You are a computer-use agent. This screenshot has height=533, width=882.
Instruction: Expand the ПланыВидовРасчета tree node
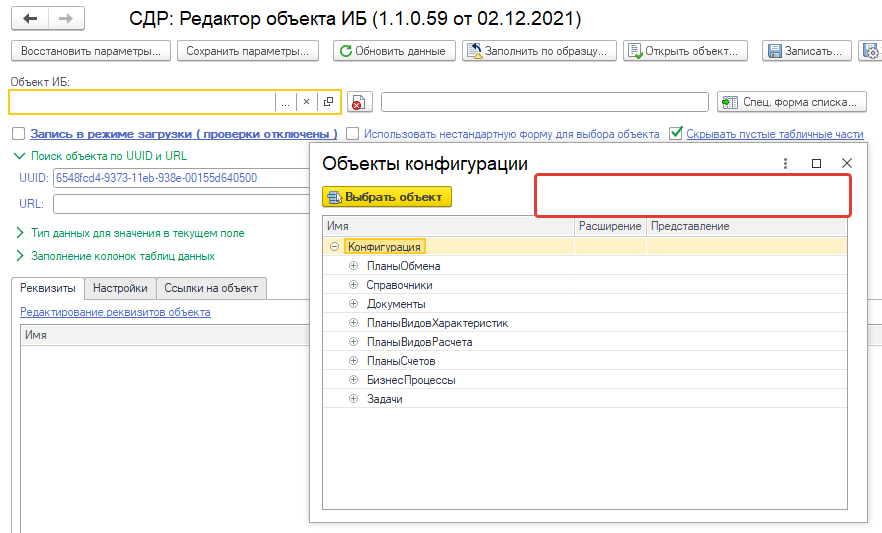click(353, 341)
